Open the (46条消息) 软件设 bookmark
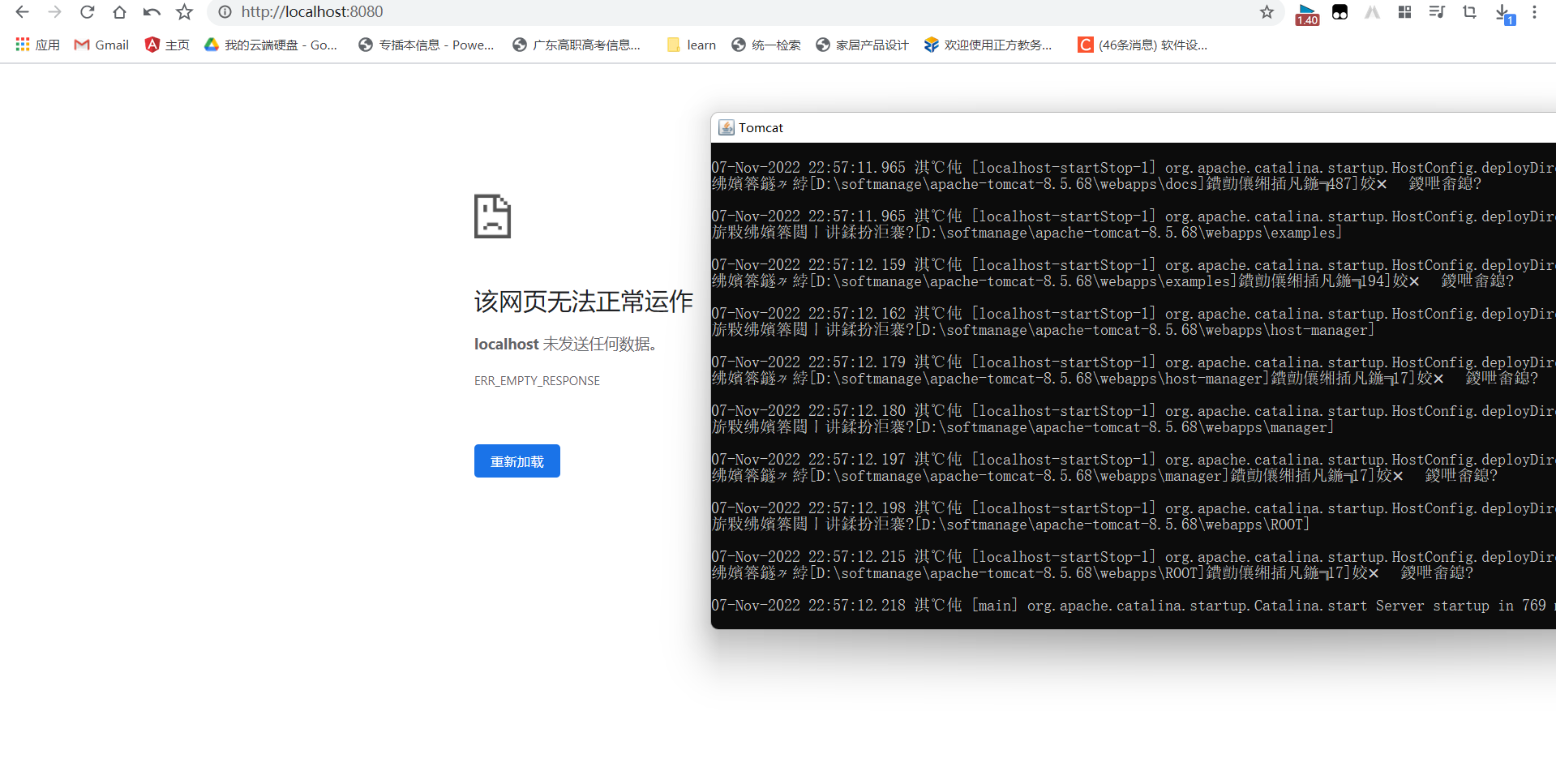The width and height of the screenshot is (1556, 784). (1142, 45)
